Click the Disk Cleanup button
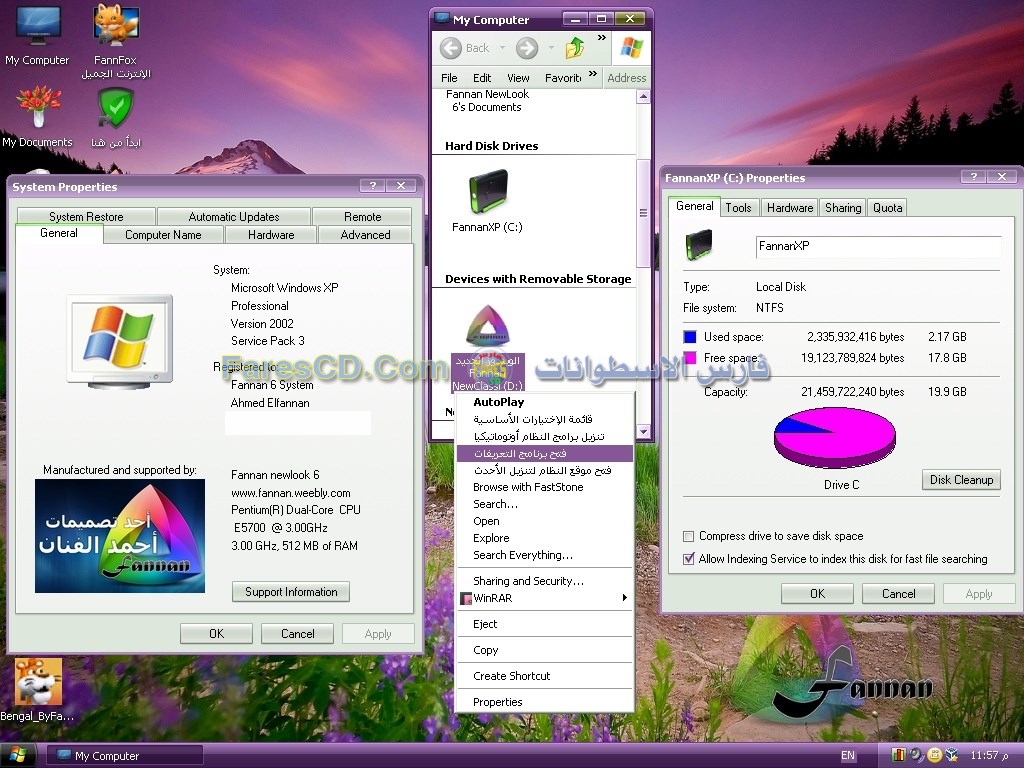This screenshot has height=768, width=1024. pyautogui.click(x=961, y=479)
